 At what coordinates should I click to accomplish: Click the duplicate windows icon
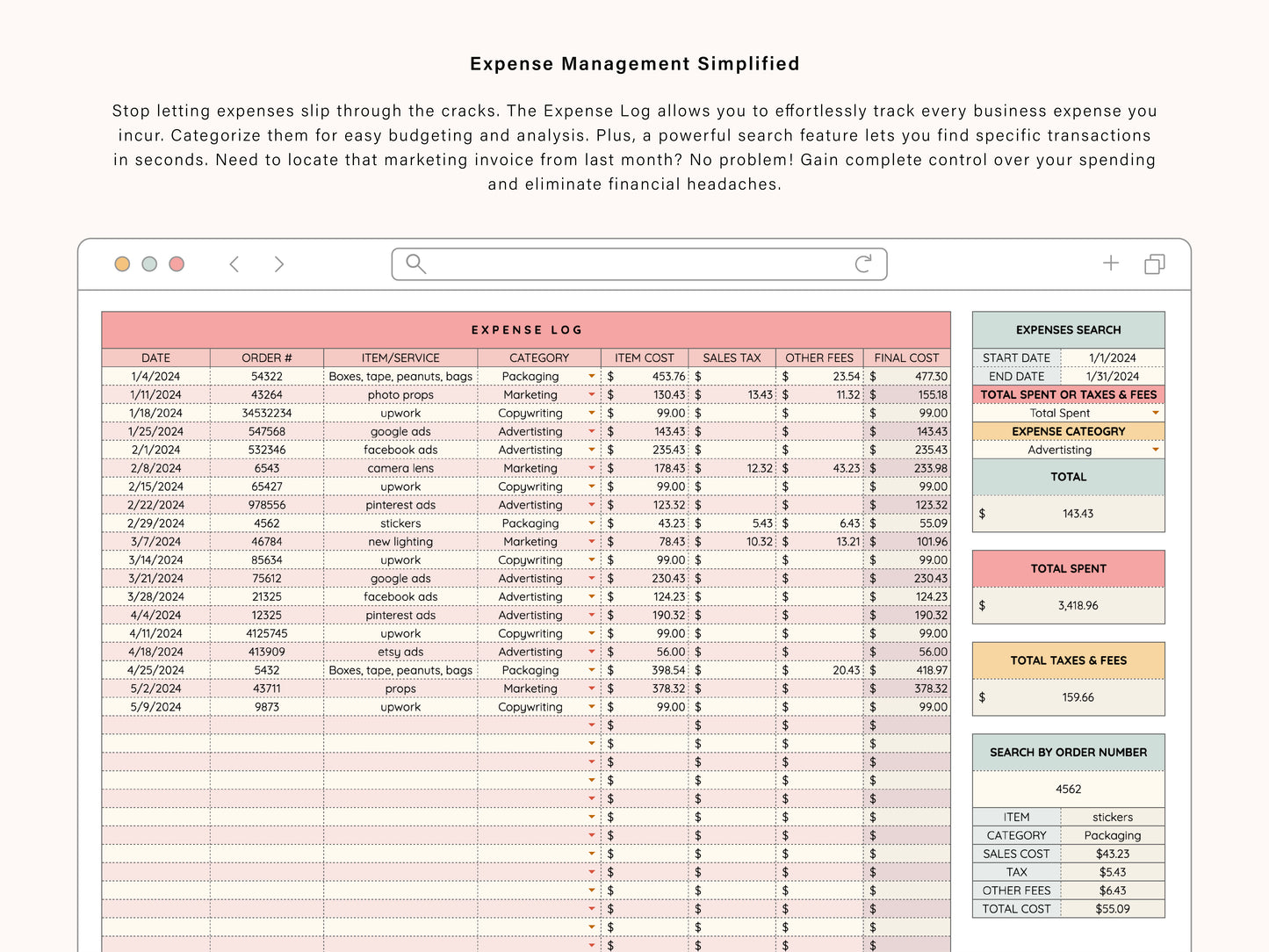1155,264
